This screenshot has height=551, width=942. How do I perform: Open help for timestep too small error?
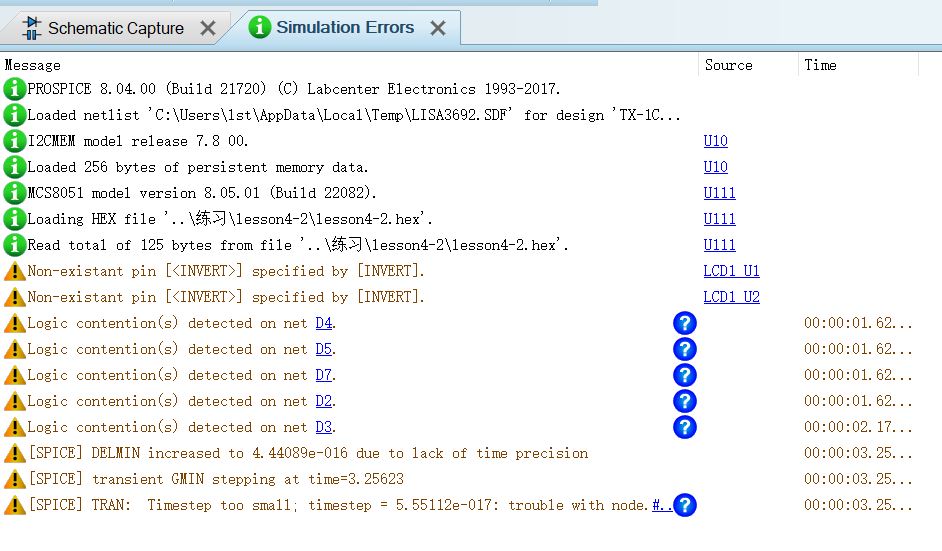[685, 505]
